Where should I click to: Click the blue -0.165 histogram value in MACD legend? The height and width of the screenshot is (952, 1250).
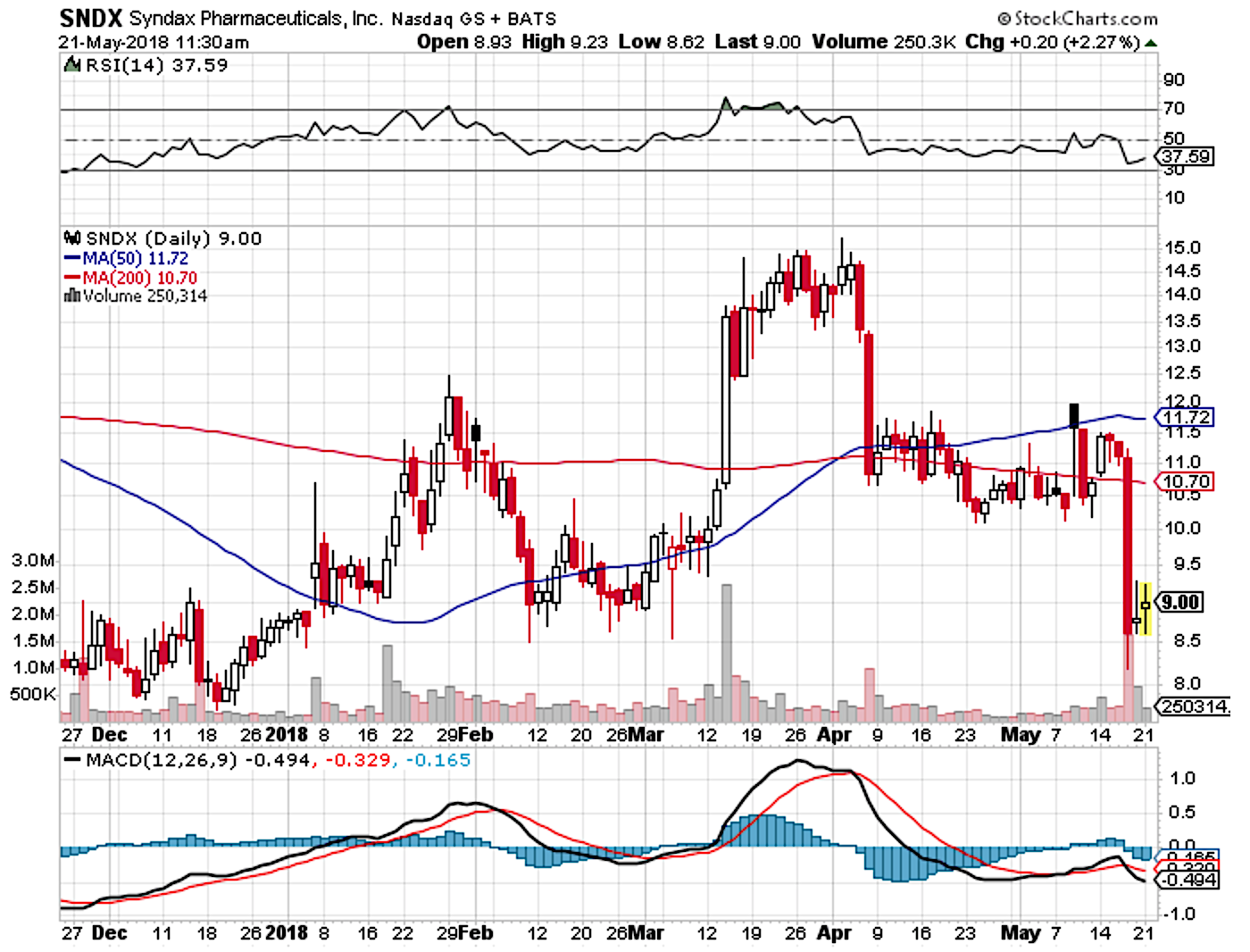click(437, 760)
